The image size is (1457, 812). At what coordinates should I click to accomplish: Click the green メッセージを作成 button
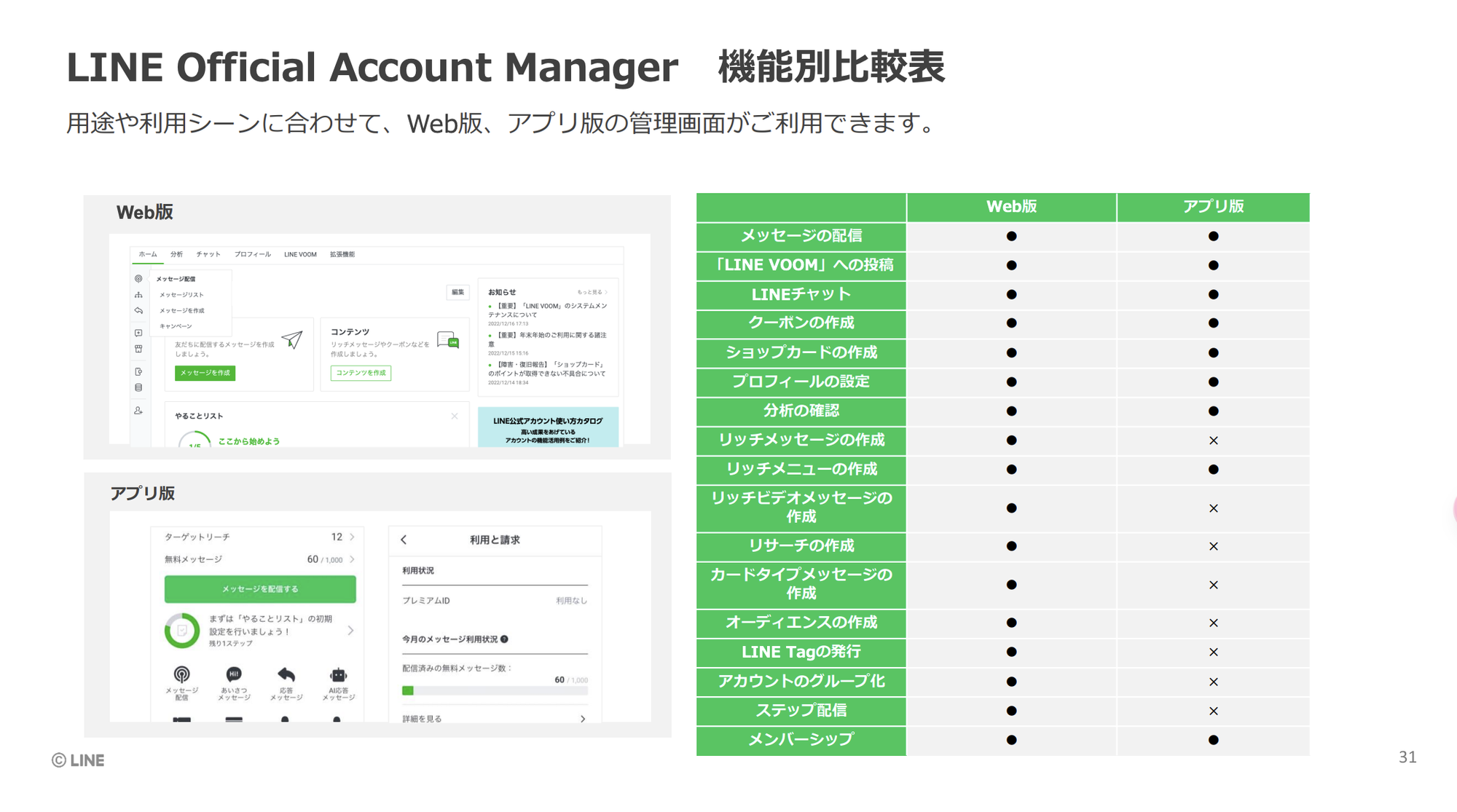click(x=205, y=373)
